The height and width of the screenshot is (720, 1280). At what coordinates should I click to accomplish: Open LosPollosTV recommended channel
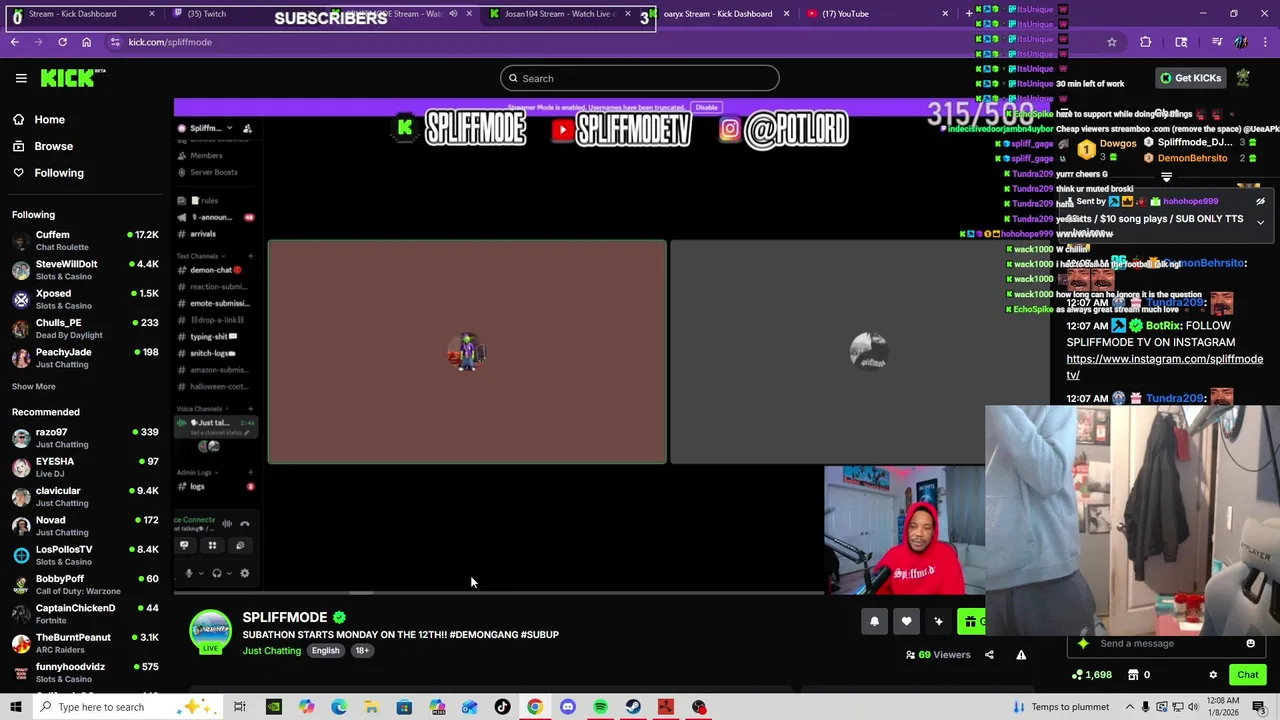85,555
